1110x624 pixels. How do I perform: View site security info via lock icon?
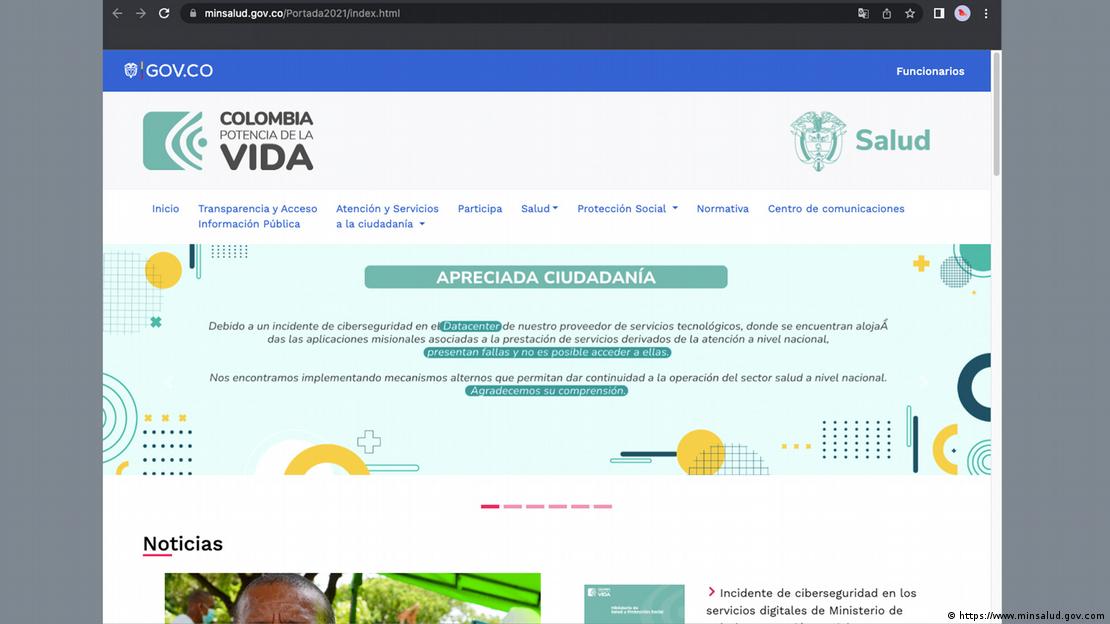193,13
